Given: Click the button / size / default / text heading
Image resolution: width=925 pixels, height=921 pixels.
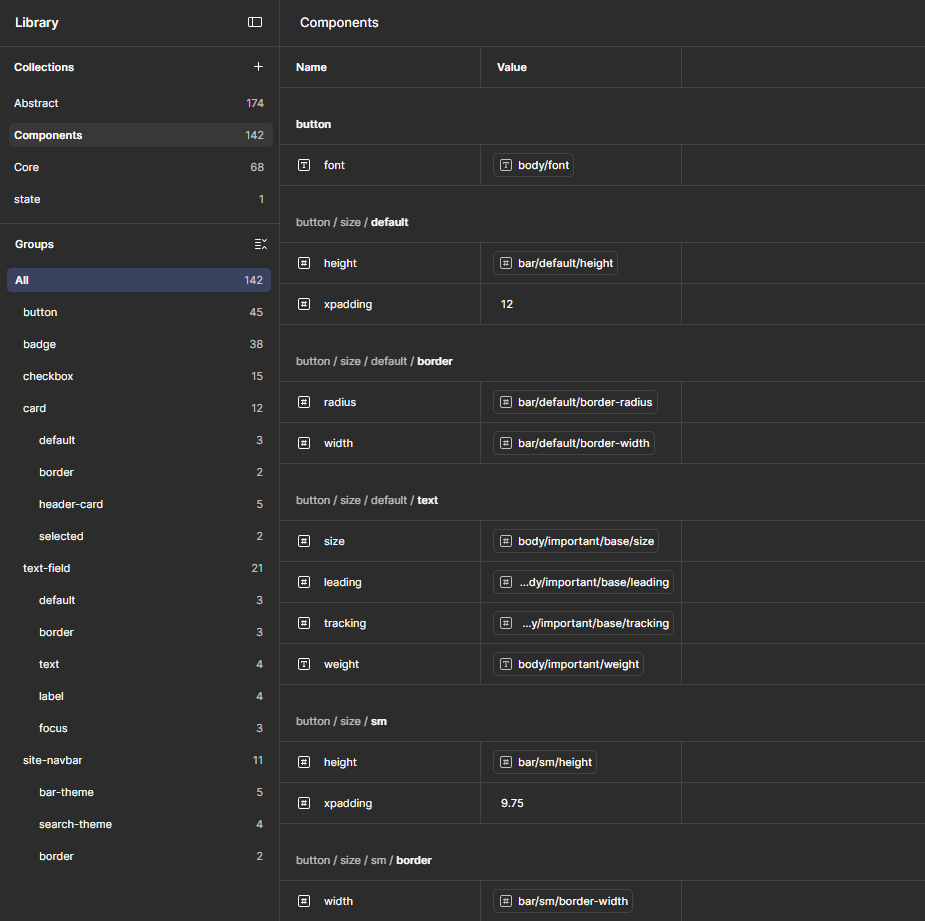Looking at the screenshot, I should pyautogui.click(x=367, y=500).
